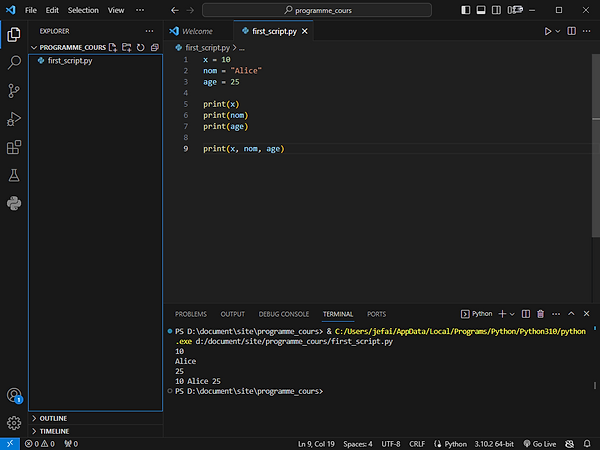
Task: Open the Testing flask view
Action: click(x=14, y=176)
